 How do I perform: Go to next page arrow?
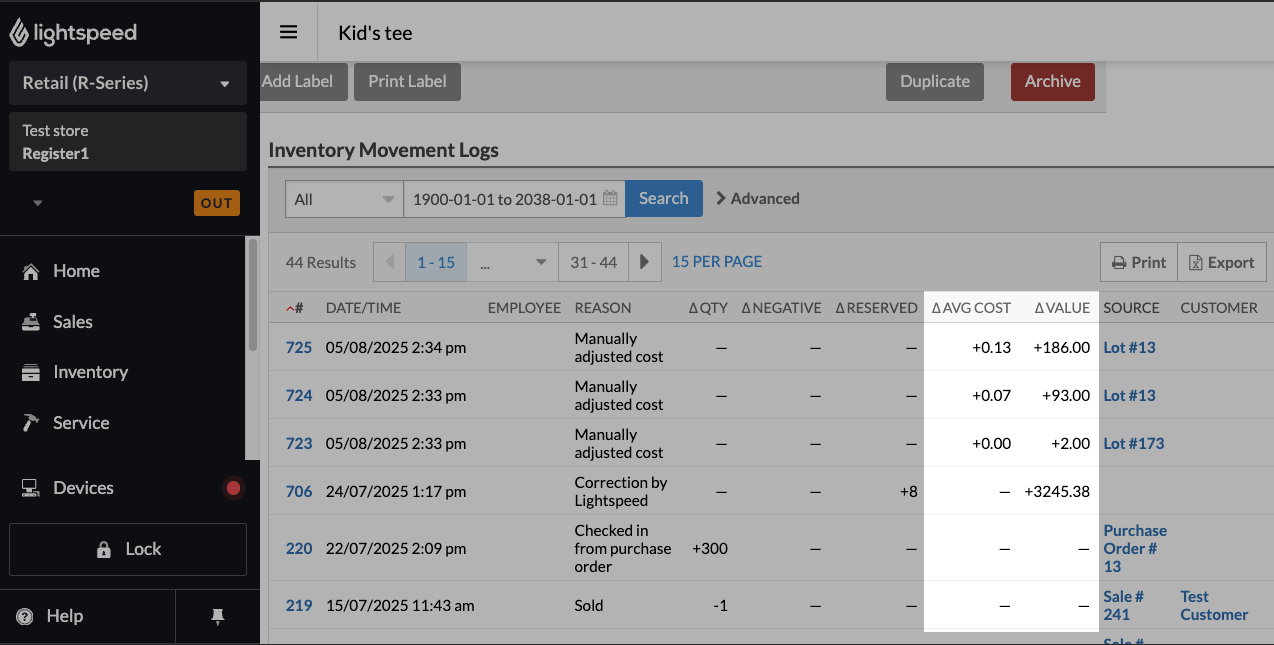pyautogui.click(x=645, y=262)
